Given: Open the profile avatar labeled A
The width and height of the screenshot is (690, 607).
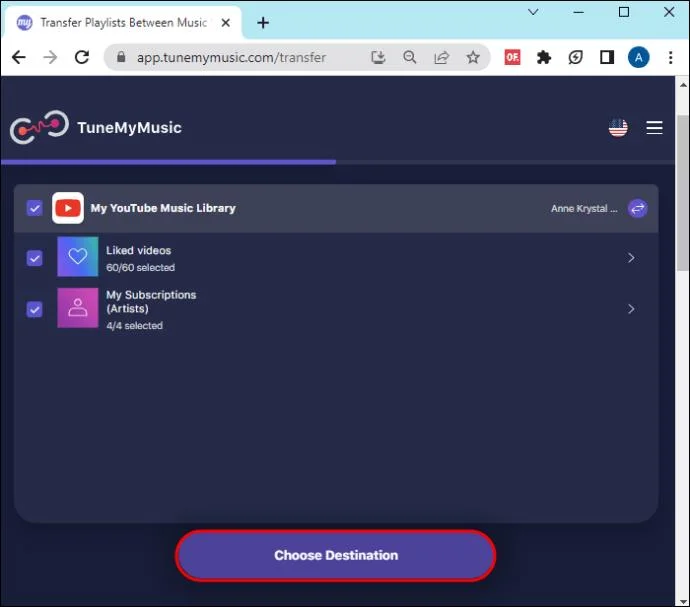Looking at the screenshot, I should tap(639, 57).
